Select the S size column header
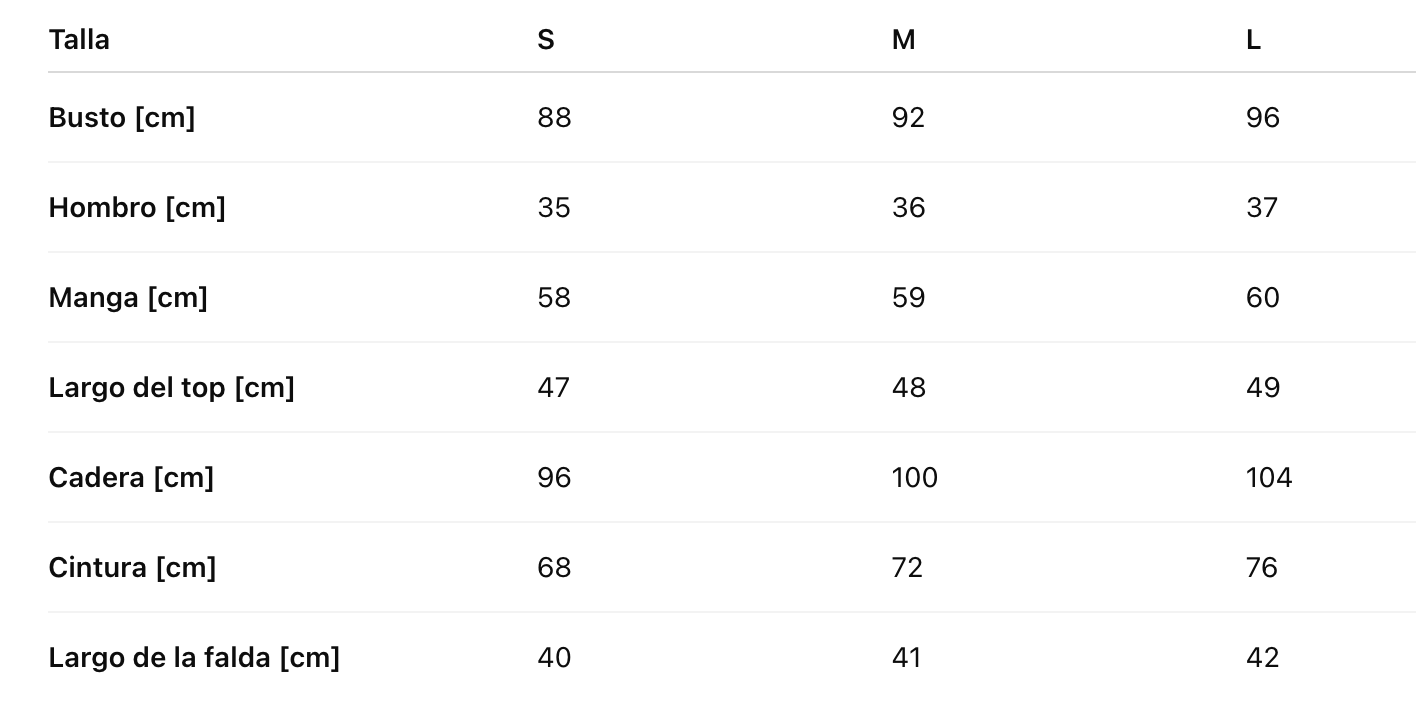This screenshot has height=722, width=1416. 546,40
